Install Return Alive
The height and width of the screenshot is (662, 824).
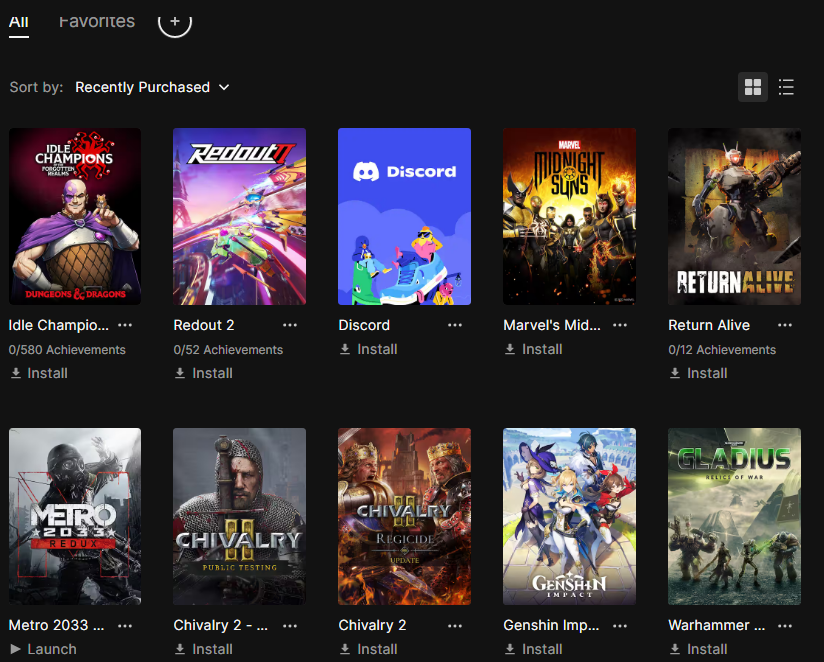699,374
